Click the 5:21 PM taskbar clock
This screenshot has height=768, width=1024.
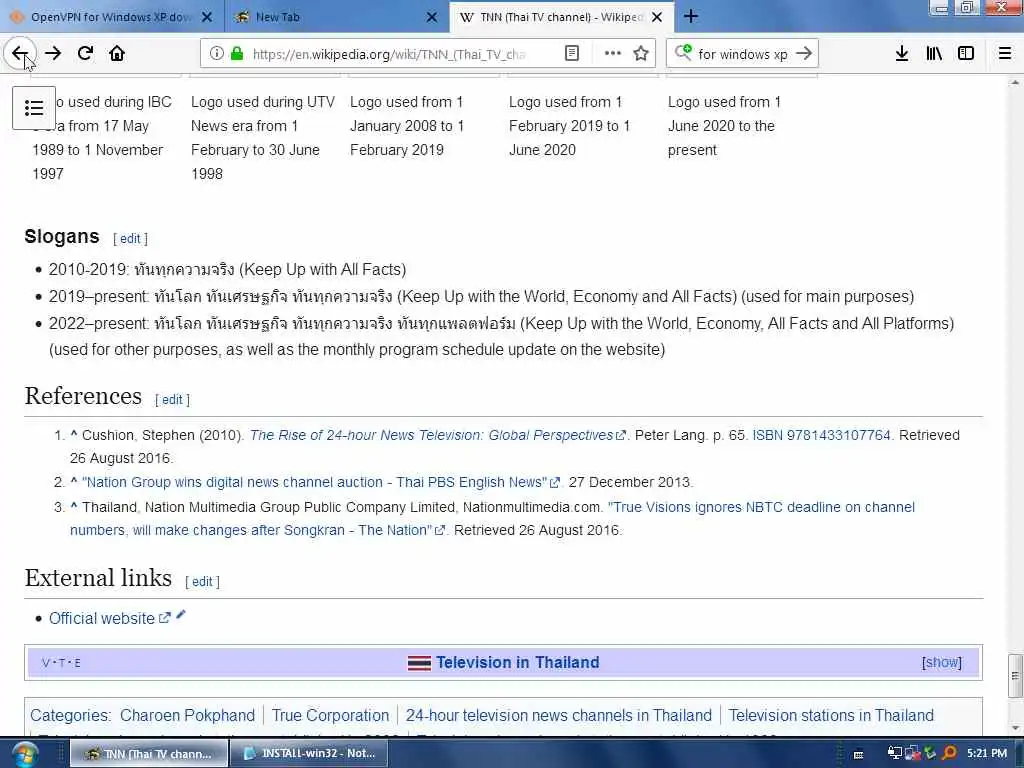pyautogui.click(x=987, y=754)
